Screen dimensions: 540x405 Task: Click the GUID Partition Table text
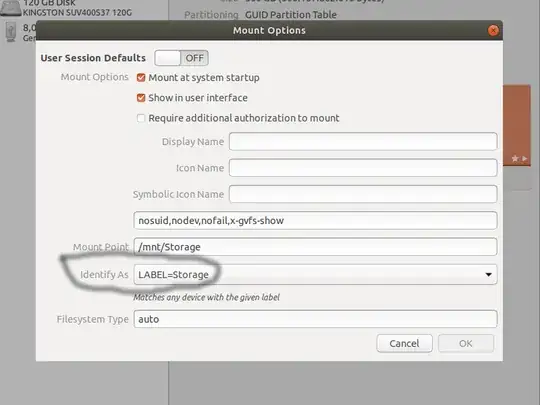[291, 15]
